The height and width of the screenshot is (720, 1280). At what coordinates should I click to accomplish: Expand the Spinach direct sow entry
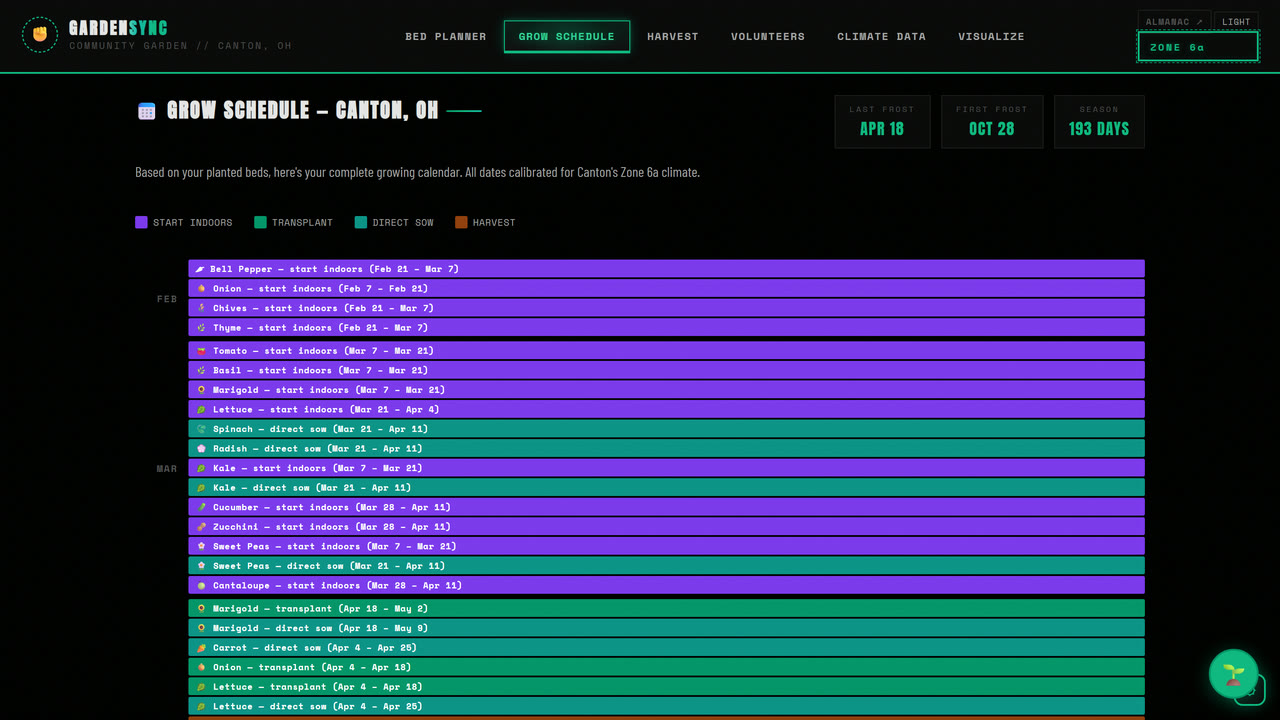(666, 429)
